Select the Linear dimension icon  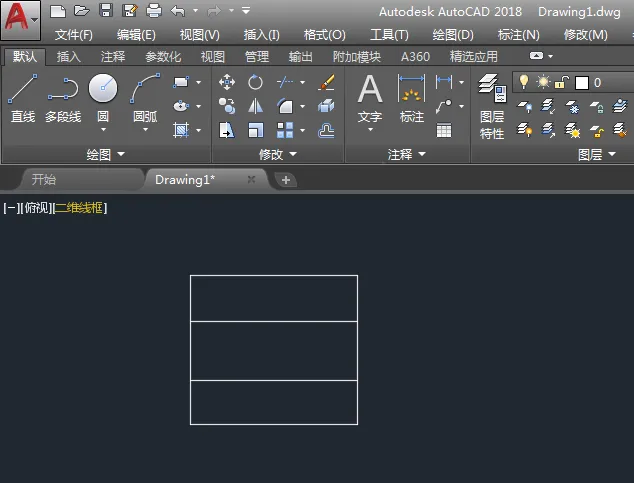point(444,82)
